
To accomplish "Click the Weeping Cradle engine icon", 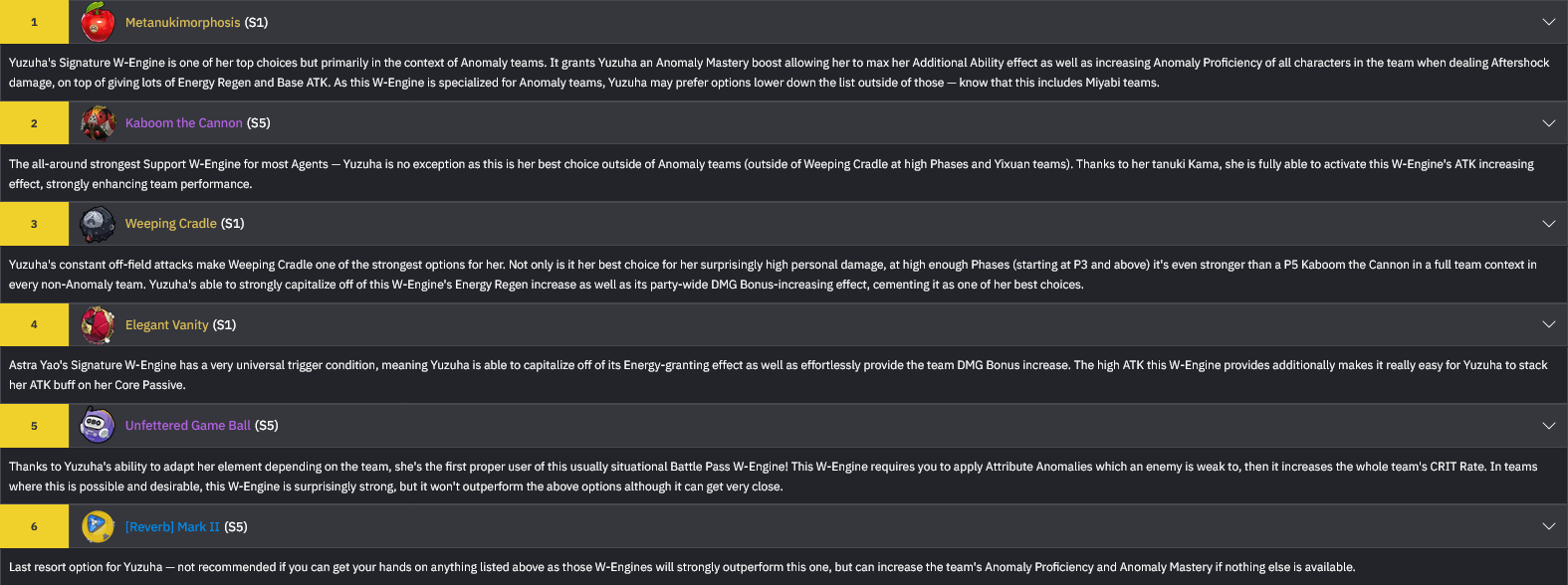I will (x=97, y=224).
